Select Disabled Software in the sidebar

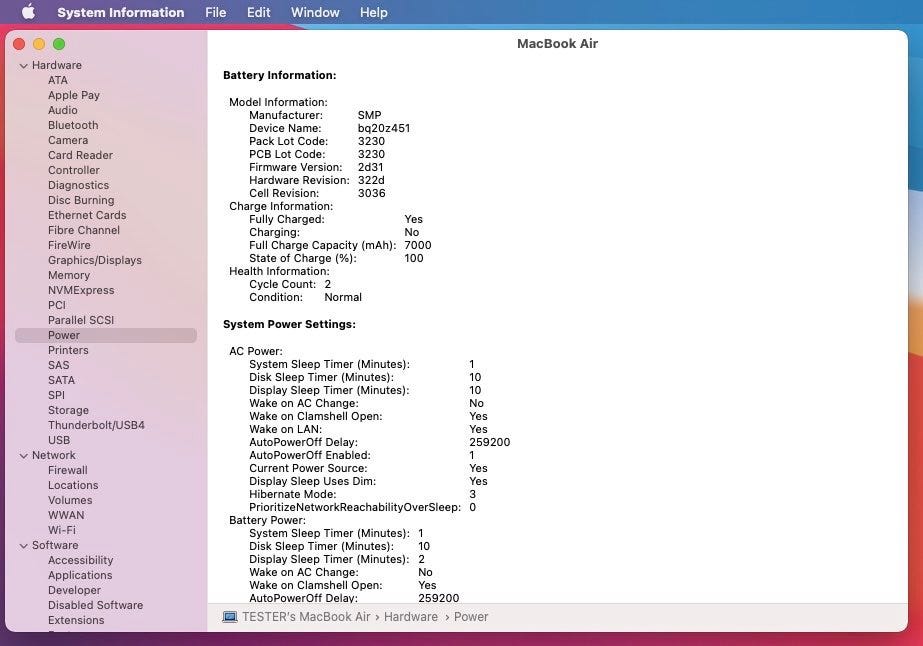pyautogui.click(x=95, y=605)
